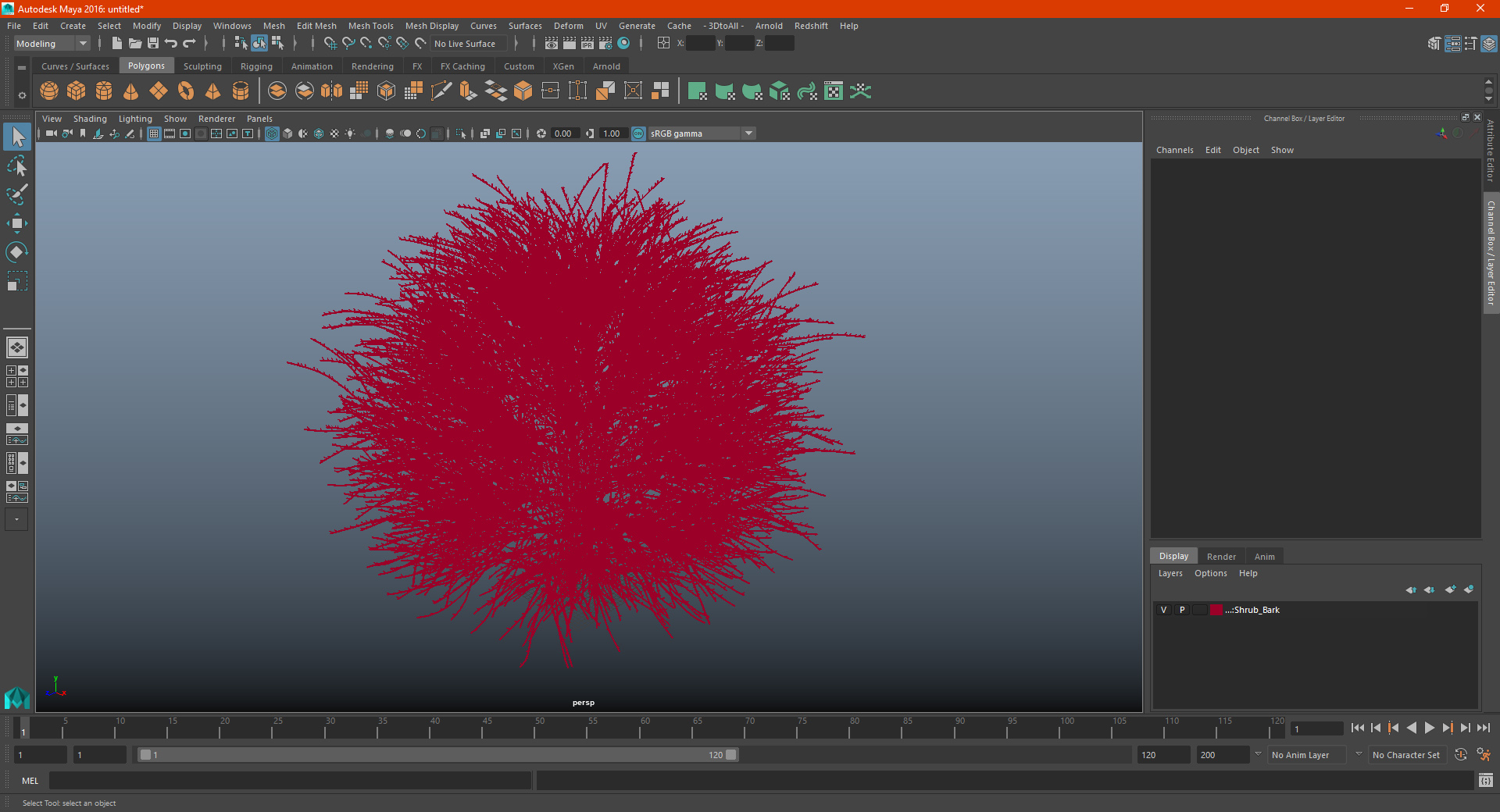This screenshot has width=1500, height=812.
Task: Click the Layers menu in Layer Editor
Action: 1170,573
